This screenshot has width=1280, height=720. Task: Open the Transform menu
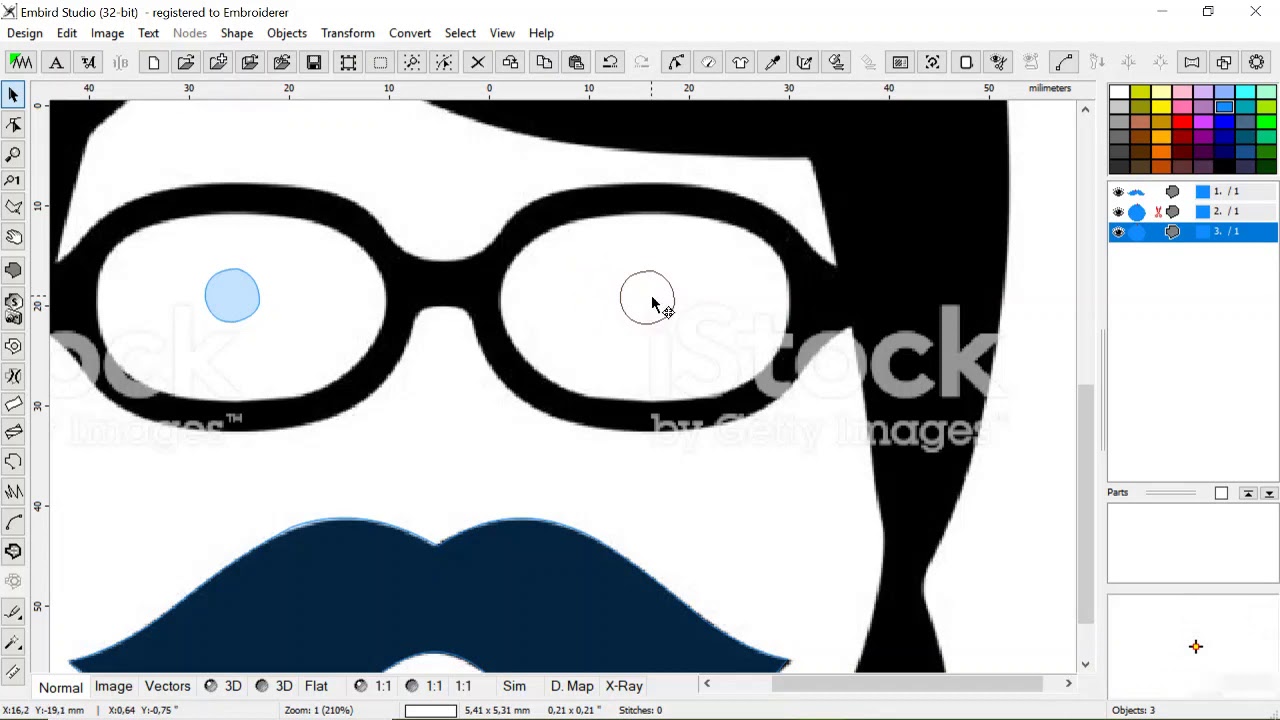coord(348,33)
